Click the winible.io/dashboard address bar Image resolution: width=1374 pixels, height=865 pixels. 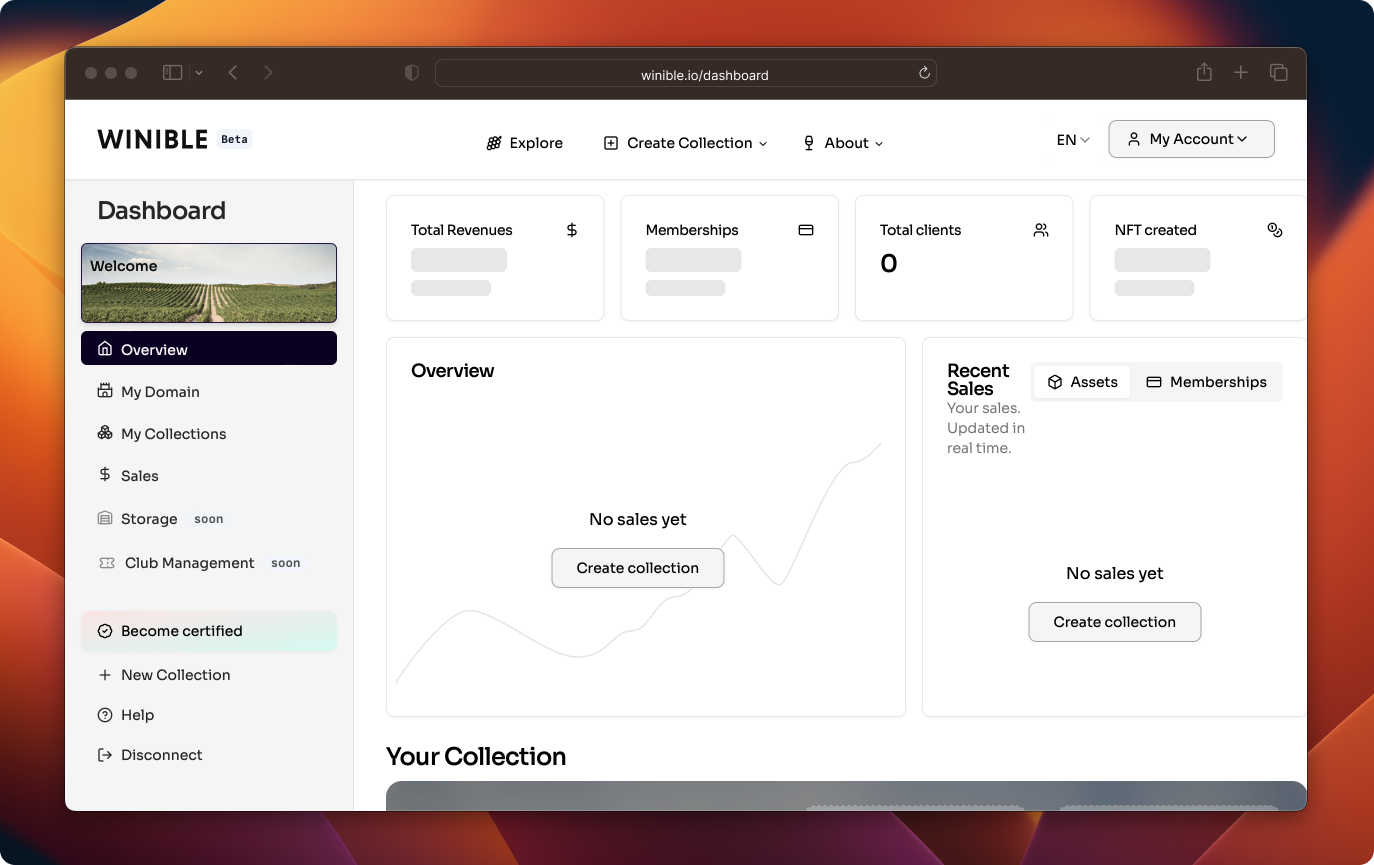click(x=685, y=73)
